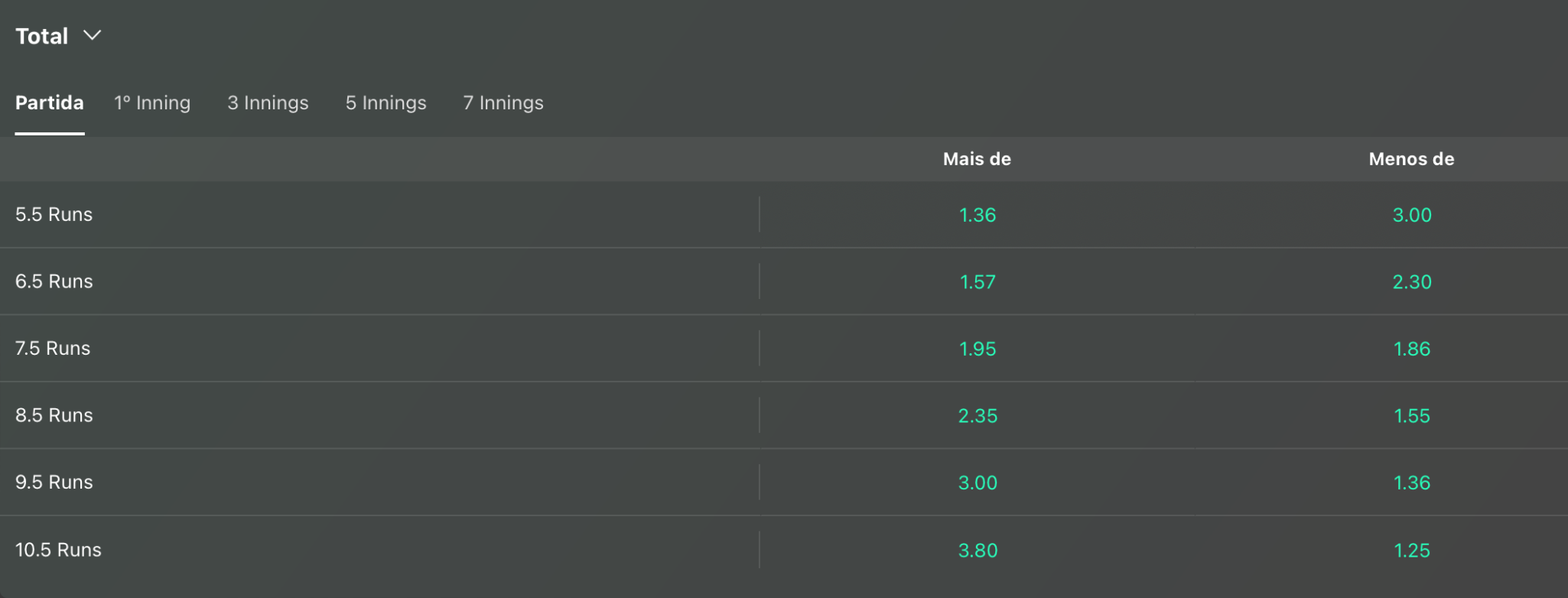Screen dimensions: 1568x598
Task: Select the 5 Innings tab
Action: point(385,102)
